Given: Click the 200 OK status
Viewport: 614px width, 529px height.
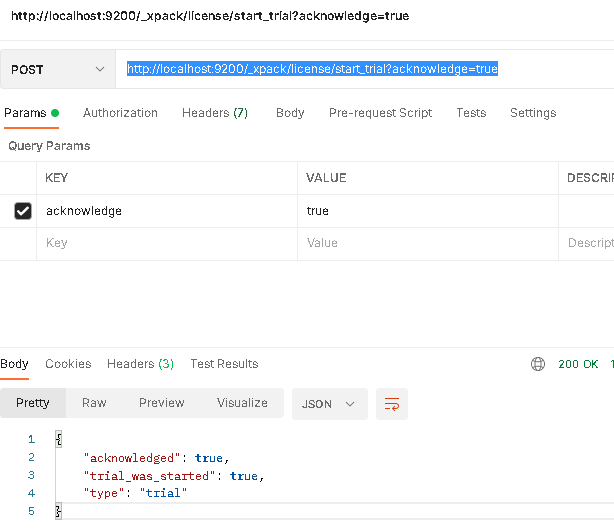Looking at the screenshot, I should [578, 364].
